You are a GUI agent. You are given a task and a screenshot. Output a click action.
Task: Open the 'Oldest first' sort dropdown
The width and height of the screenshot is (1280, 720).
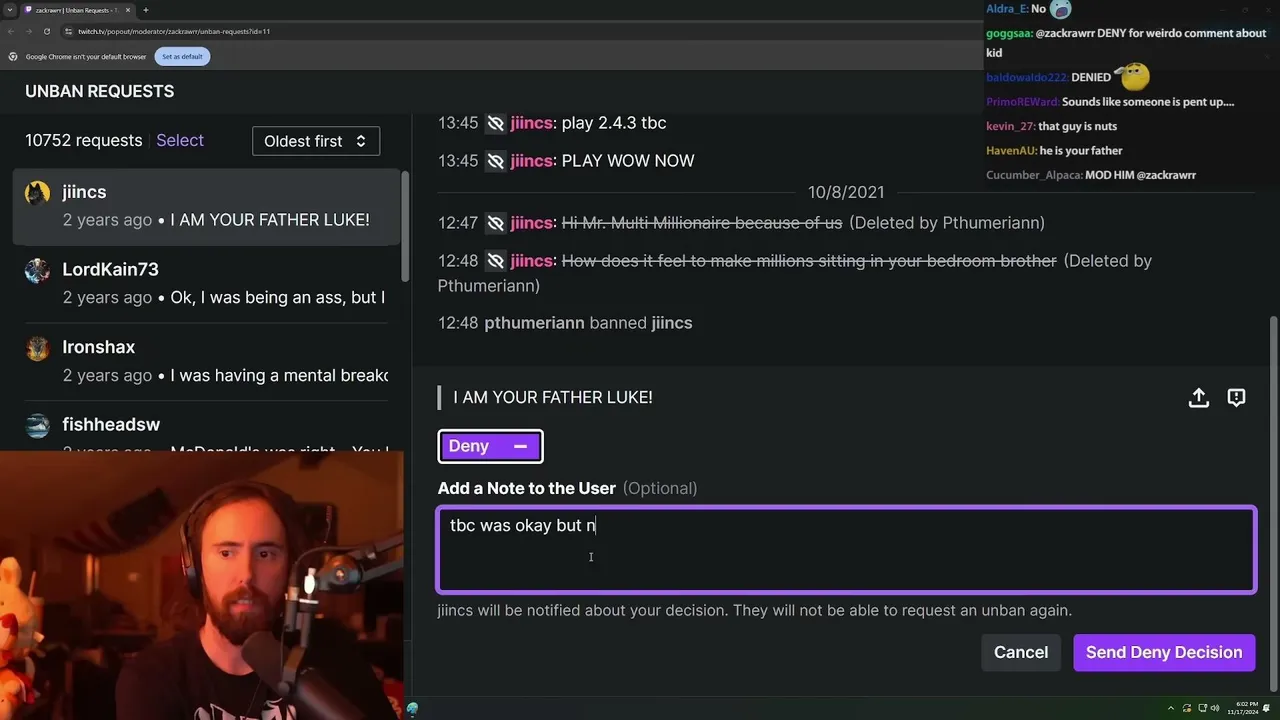[x=316, y=141]
